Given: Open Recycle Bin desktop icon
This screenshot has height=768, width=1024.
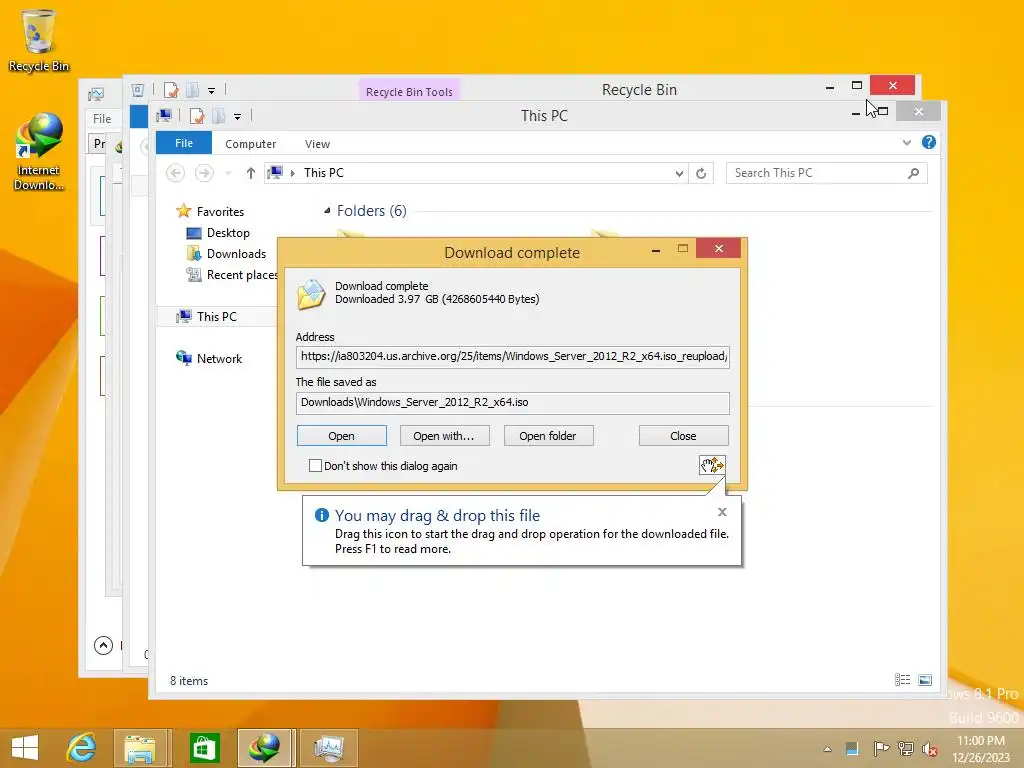Looking at the screenshot, I should [39, 40].
